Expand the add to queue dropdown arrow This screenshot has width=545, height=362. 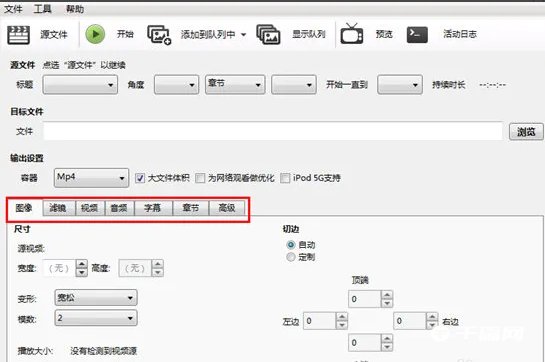[x=243, y=35]
